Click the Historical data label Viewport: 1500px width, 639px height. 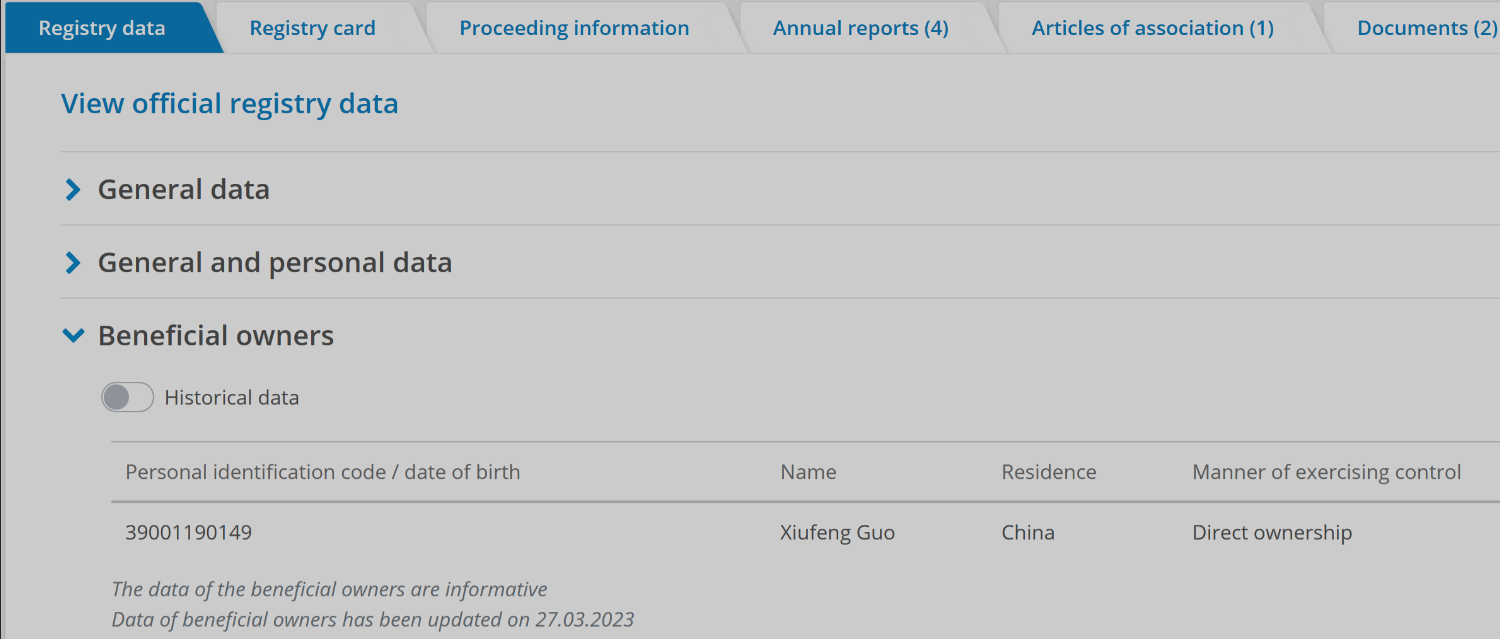(x=232, y=398)
